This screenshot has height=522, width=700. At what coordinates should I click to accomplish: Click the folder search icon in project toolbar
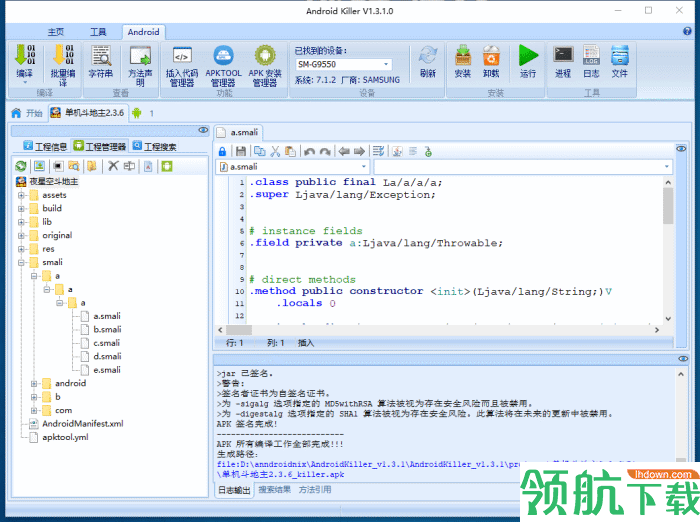pyautogui.click(x=74, y=166)
